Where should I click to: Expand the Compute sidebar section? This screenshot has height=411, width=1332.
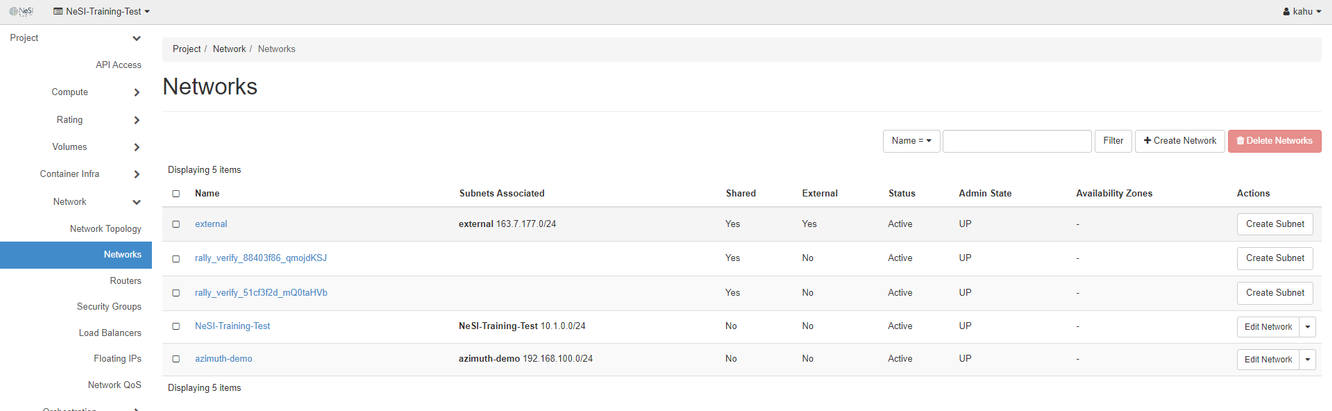(x=137, y=93)
